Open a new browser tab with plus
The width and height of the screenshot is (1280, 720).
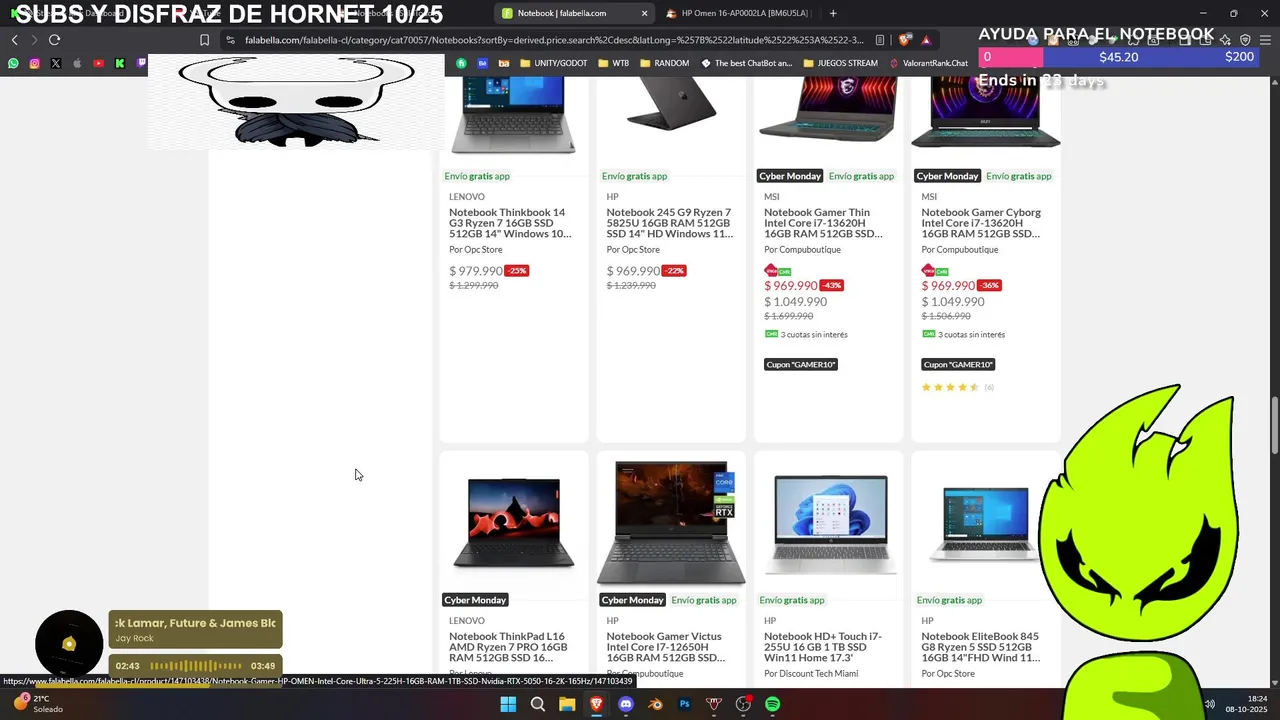point(833,13)
